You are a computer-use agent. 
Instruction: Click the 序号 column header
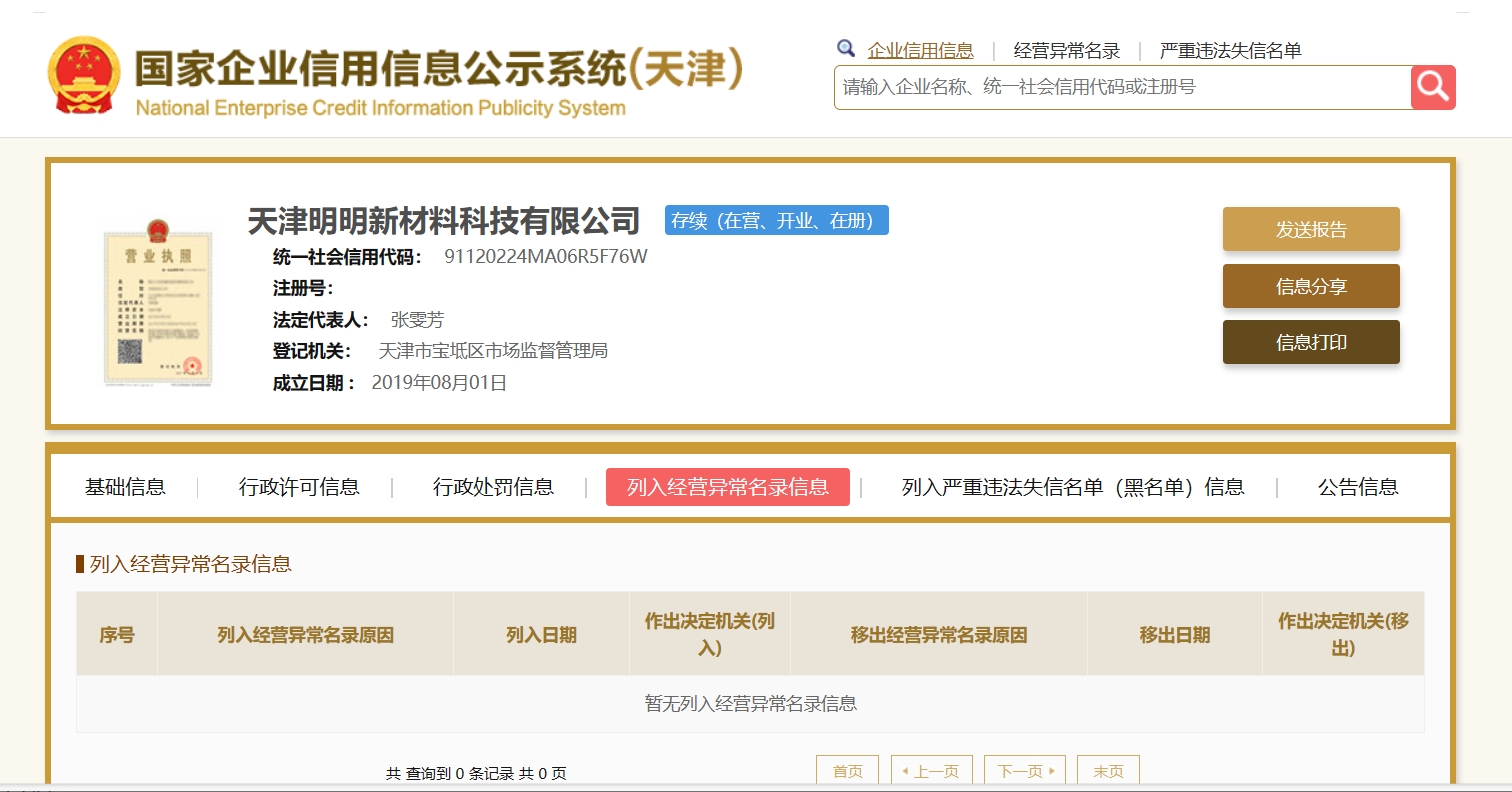(117, 634)
